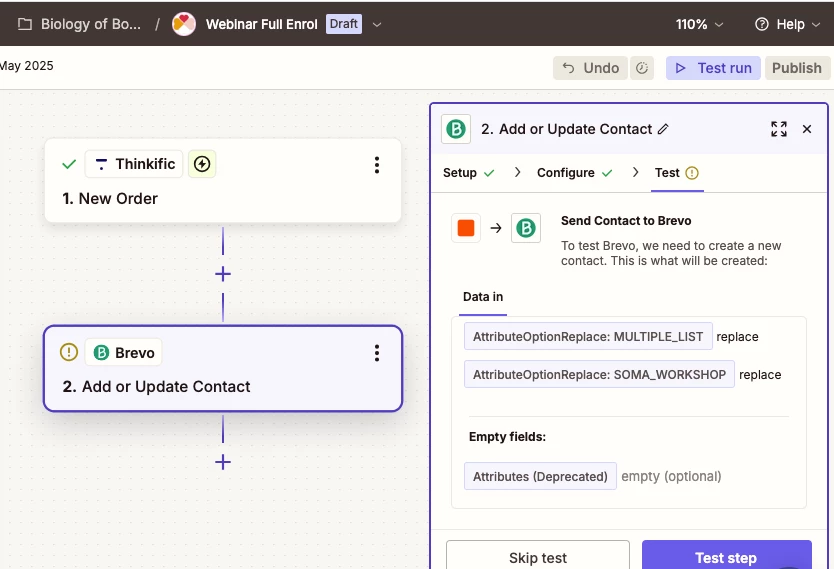Click the orange source app square icon

coord(466,228)
